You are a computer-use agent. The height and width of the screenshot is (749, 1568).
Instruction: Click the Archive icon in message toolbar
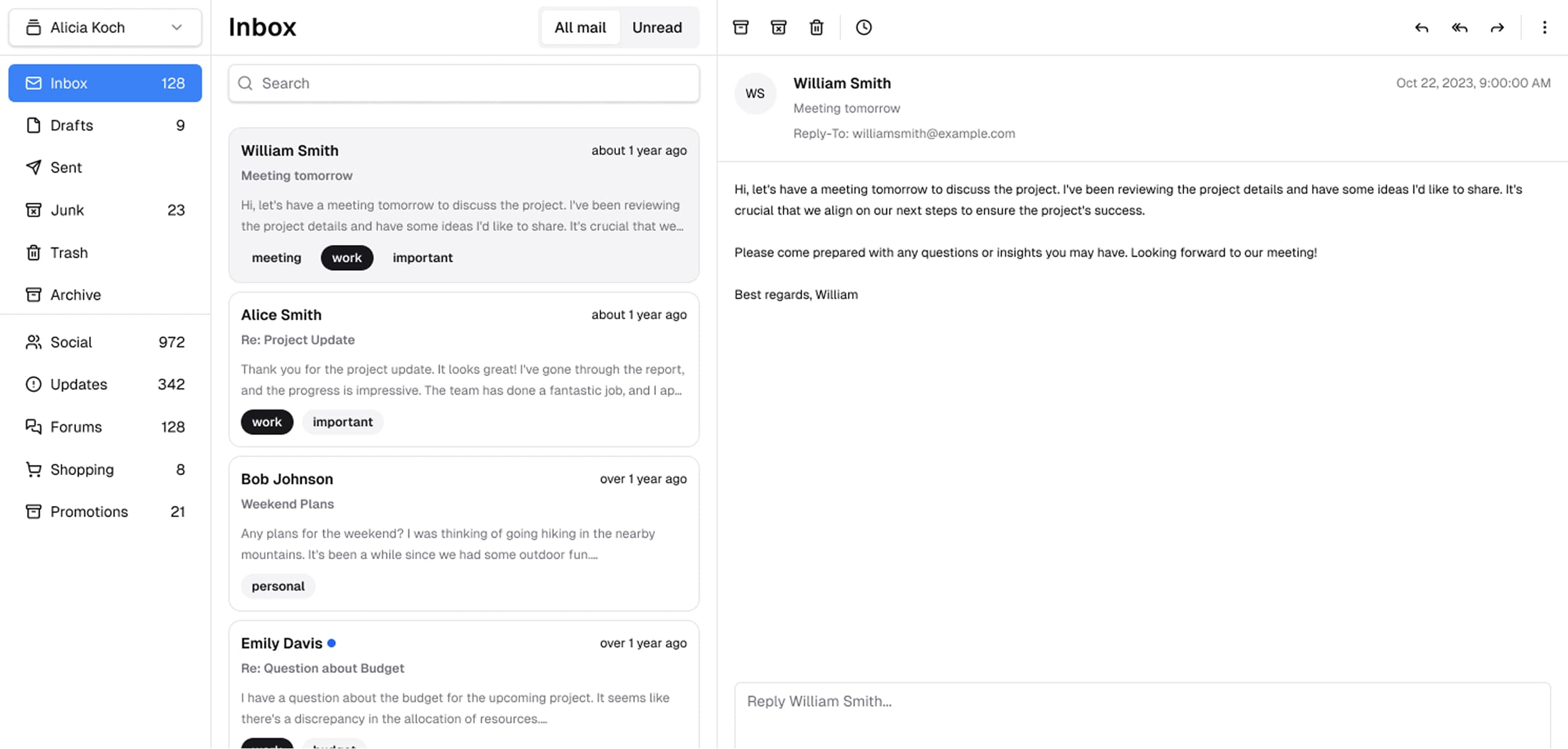point(741,27)
